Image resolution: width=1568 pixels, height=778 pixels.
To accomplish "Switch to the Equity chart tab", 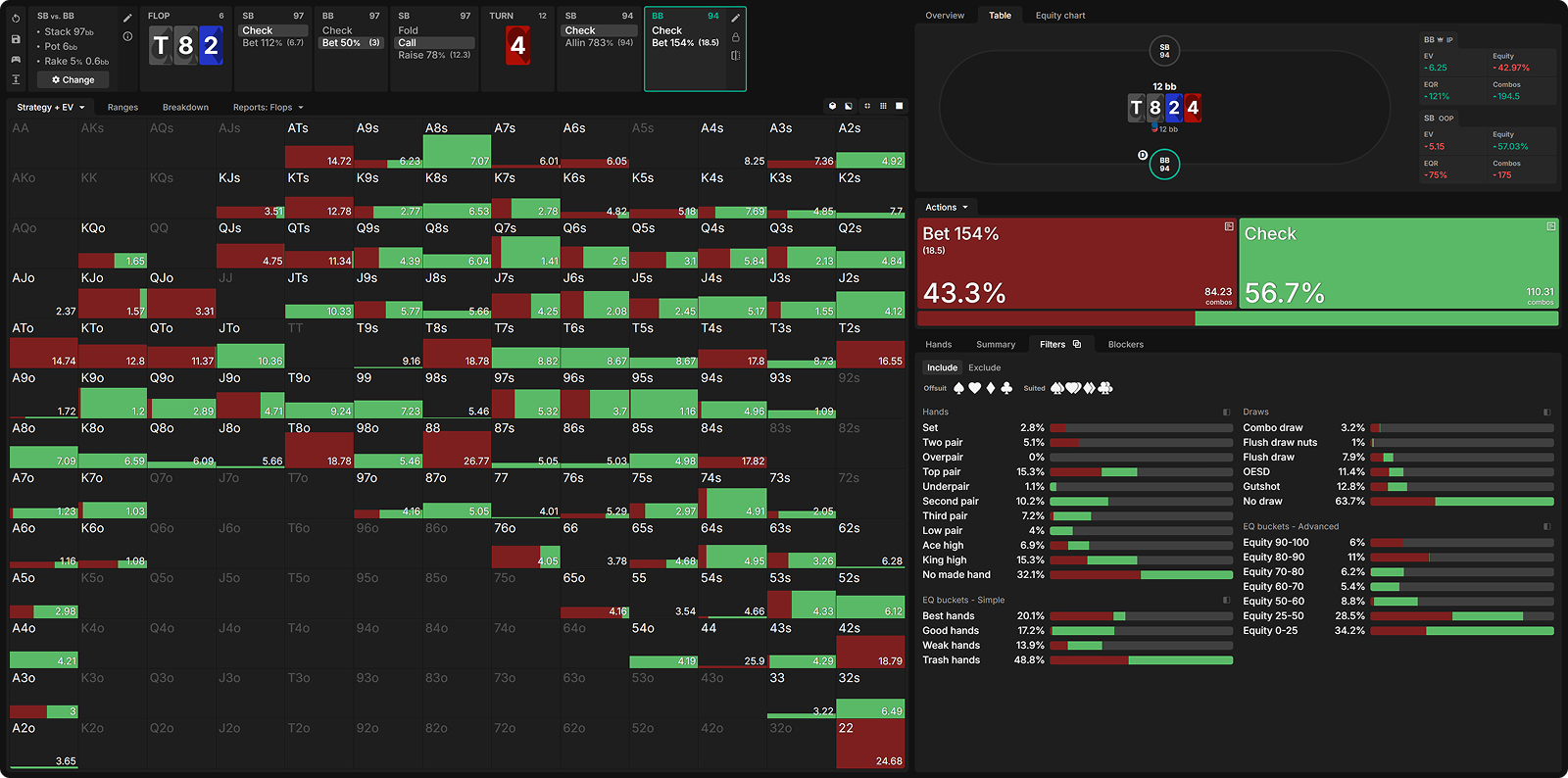I will tap(1059, 16).
